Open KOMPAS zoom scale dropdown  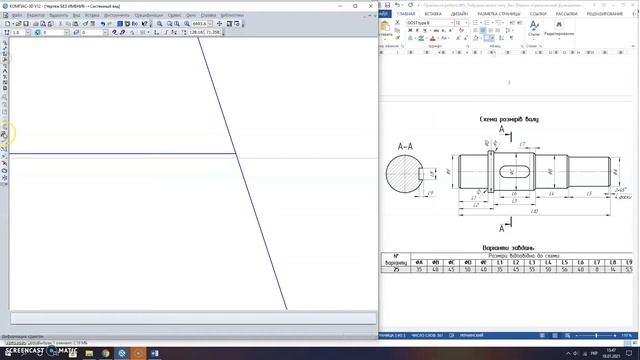210,24
